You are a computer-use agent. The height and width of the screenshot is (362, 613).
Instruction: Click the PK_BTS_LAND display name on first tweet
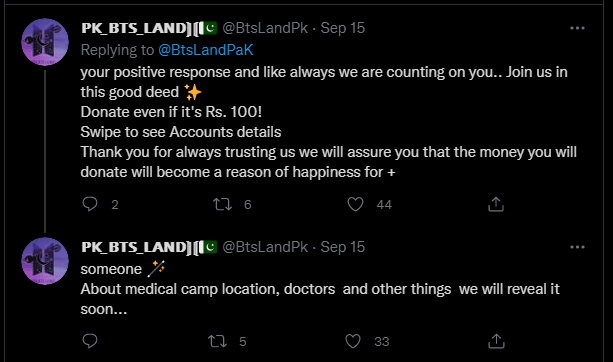pos(149,28)
